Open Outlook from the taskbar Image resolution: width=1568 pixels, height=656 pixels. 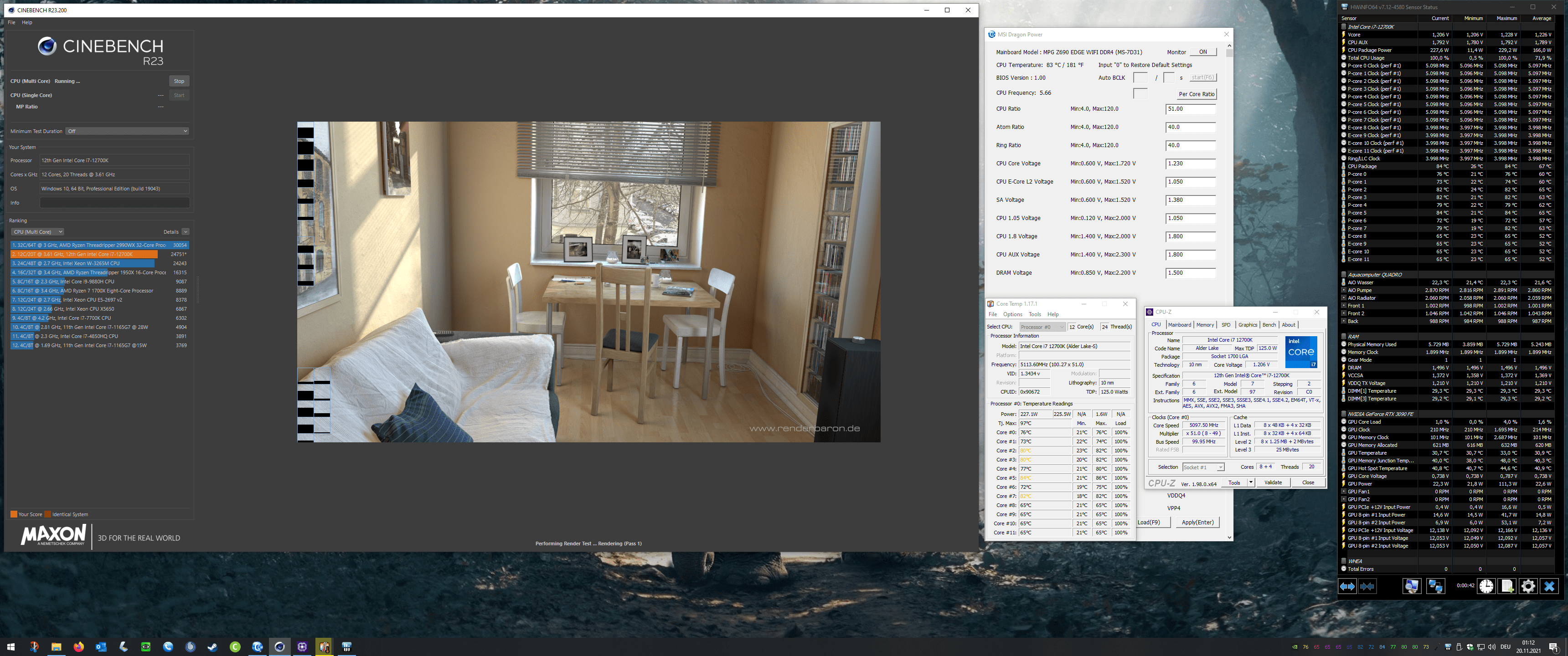[x=101, y=647]
